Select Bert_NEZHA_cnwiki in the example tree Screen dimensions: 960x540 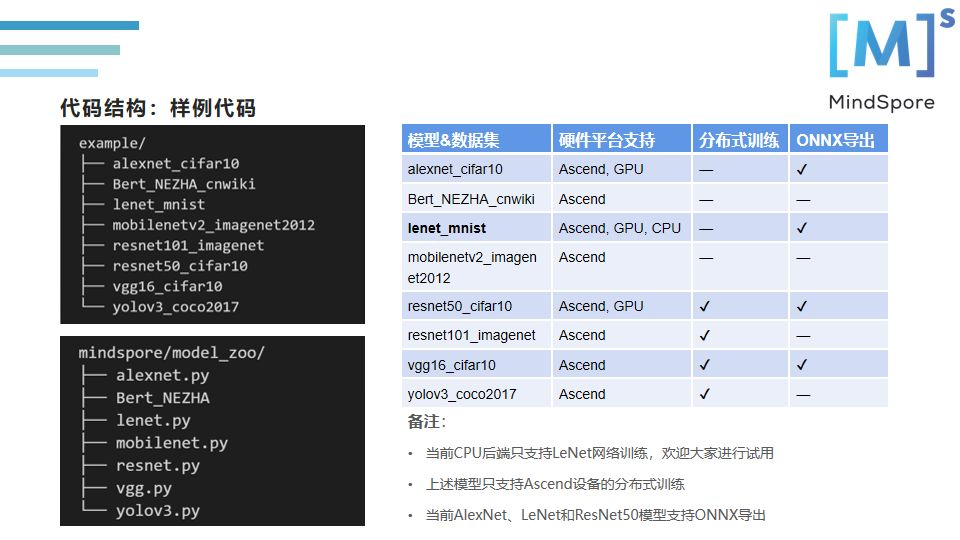point(184,184)
